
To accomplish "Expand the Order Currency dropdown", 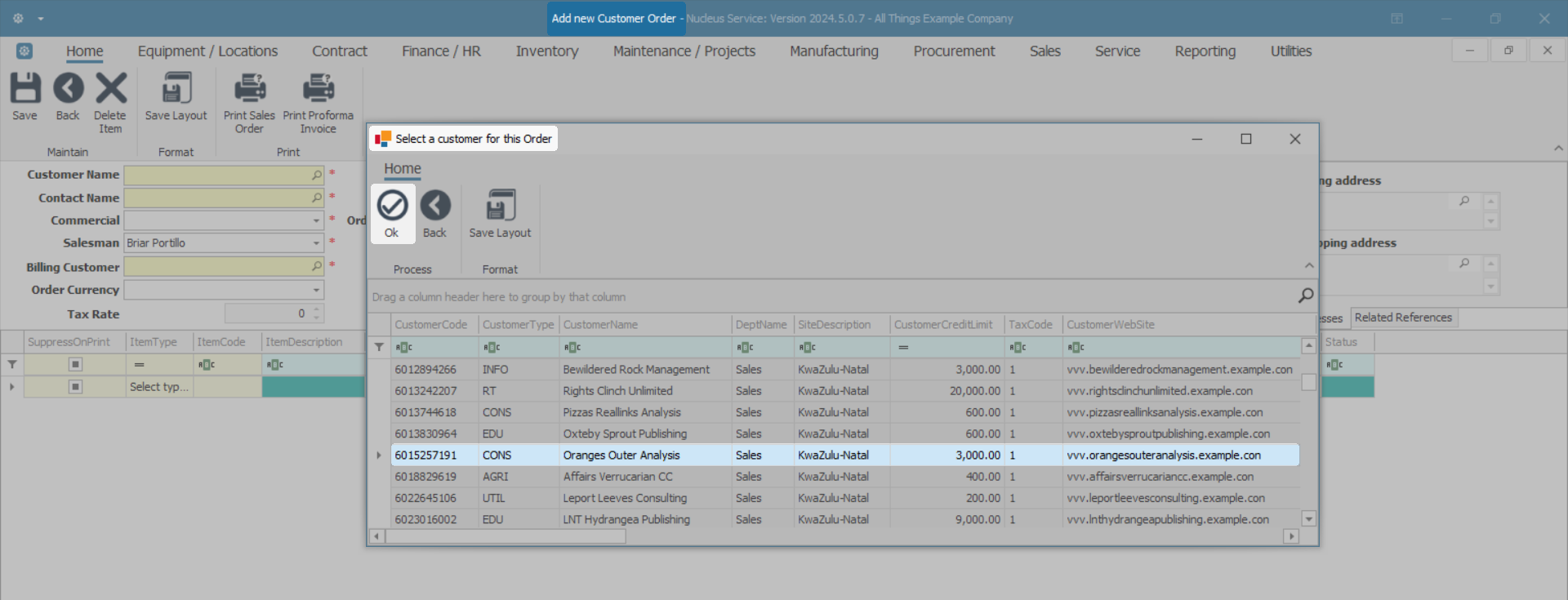I will 316,290.
